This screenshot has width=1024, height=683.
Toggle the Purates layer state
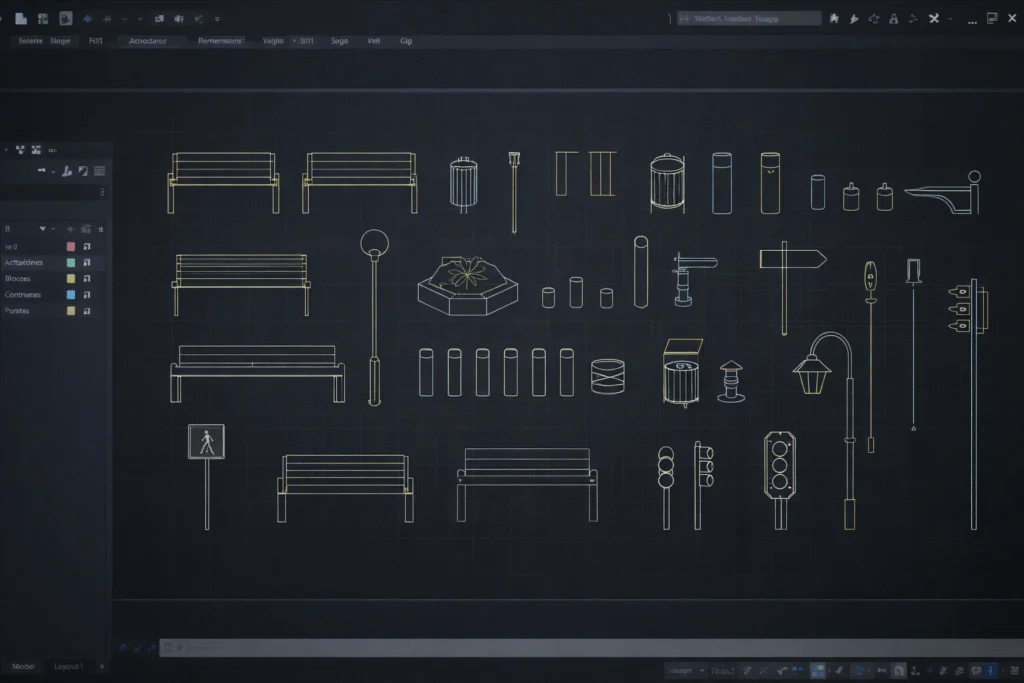point(86,311)
